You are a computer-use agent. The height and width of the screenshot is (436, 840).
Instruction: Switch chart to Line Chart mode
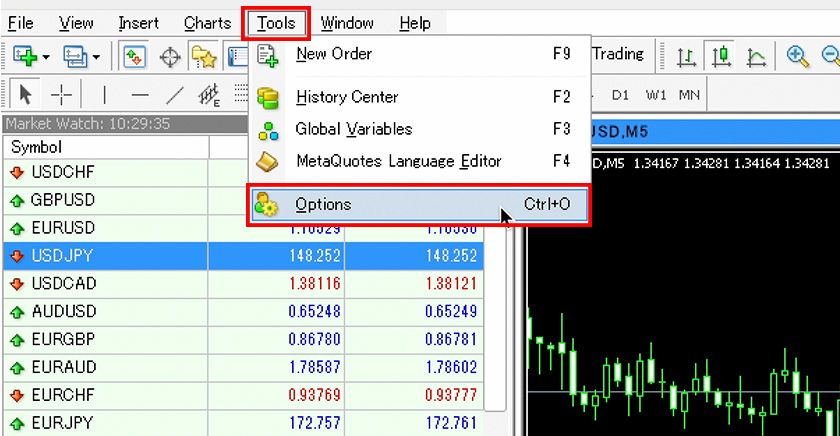[x=756, y=56]
